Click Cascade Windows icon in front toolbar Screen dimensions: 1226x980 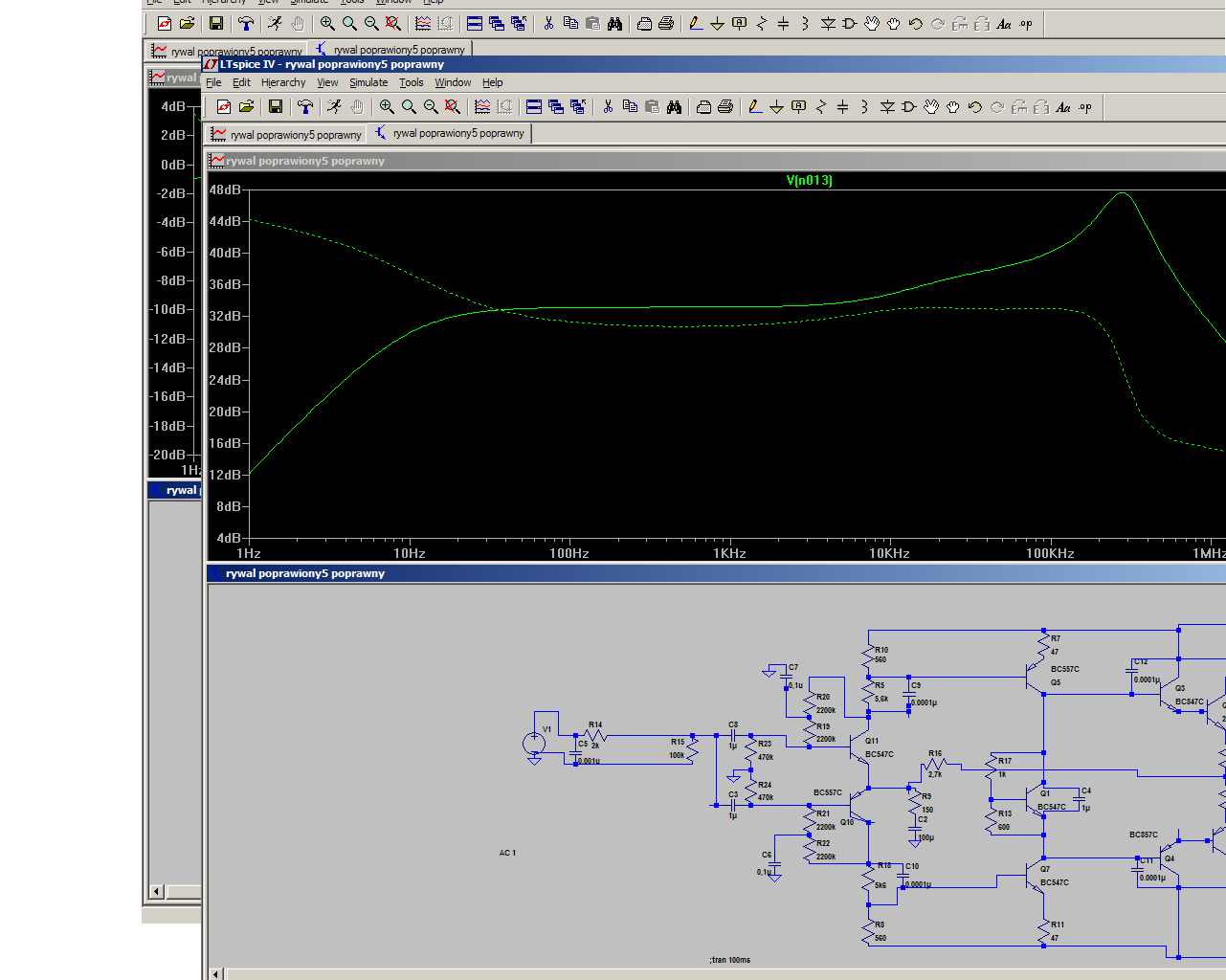coord(556,107)
